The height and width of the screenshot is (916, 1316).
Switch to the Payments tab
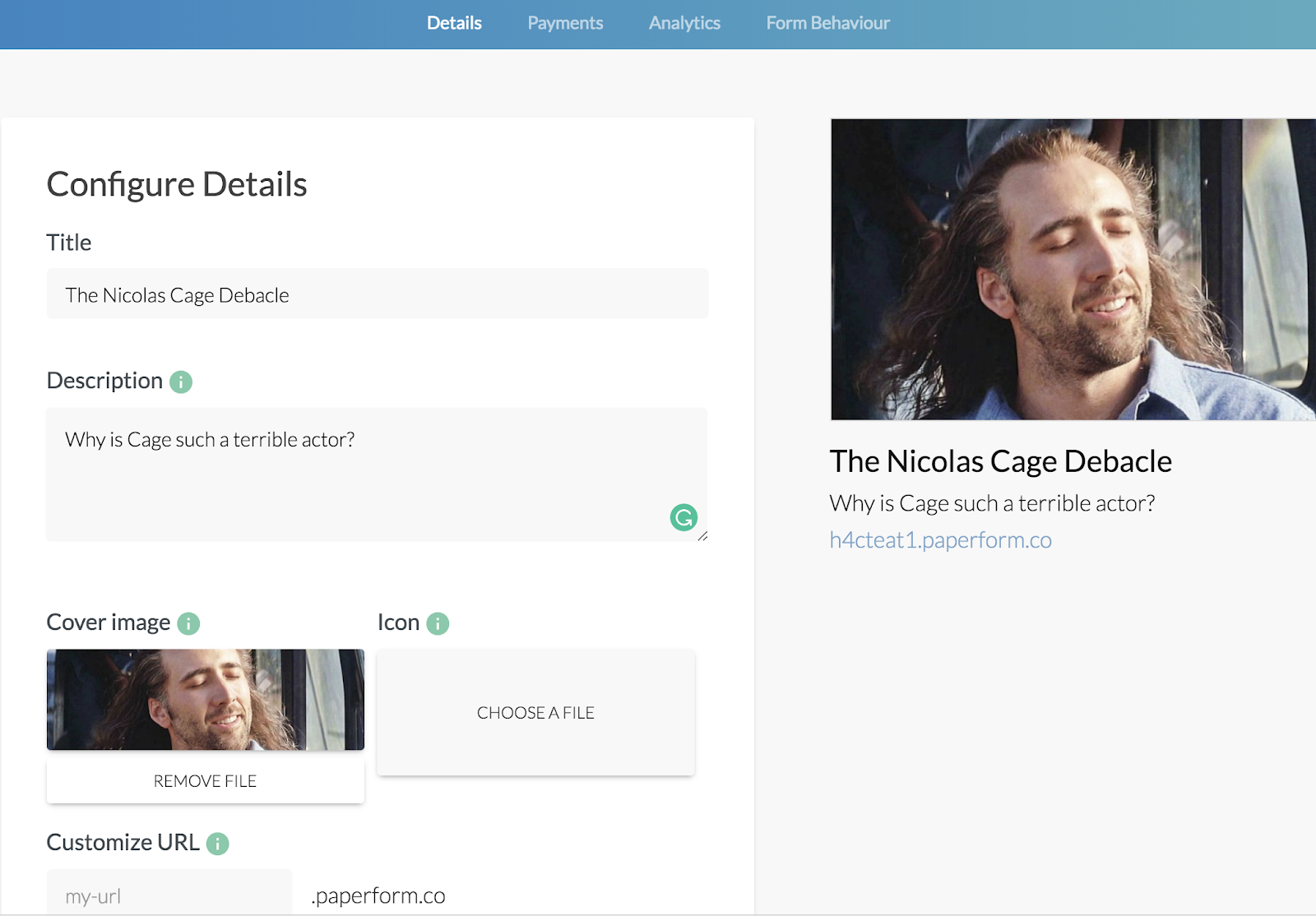click(x=565, y=23)
